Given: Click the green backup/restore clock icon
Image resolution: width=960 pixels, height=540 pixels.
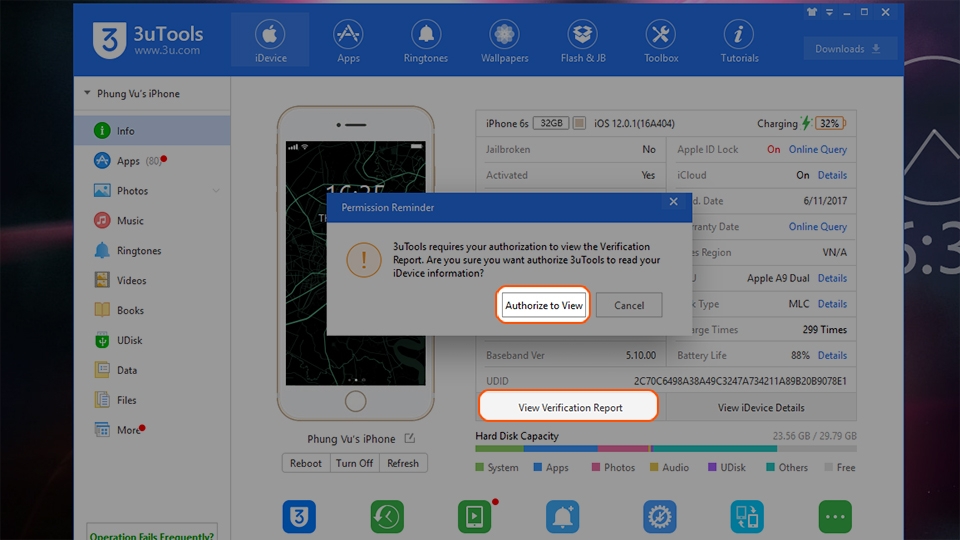Looking at the screenshot, I should (x=387, y=516).
